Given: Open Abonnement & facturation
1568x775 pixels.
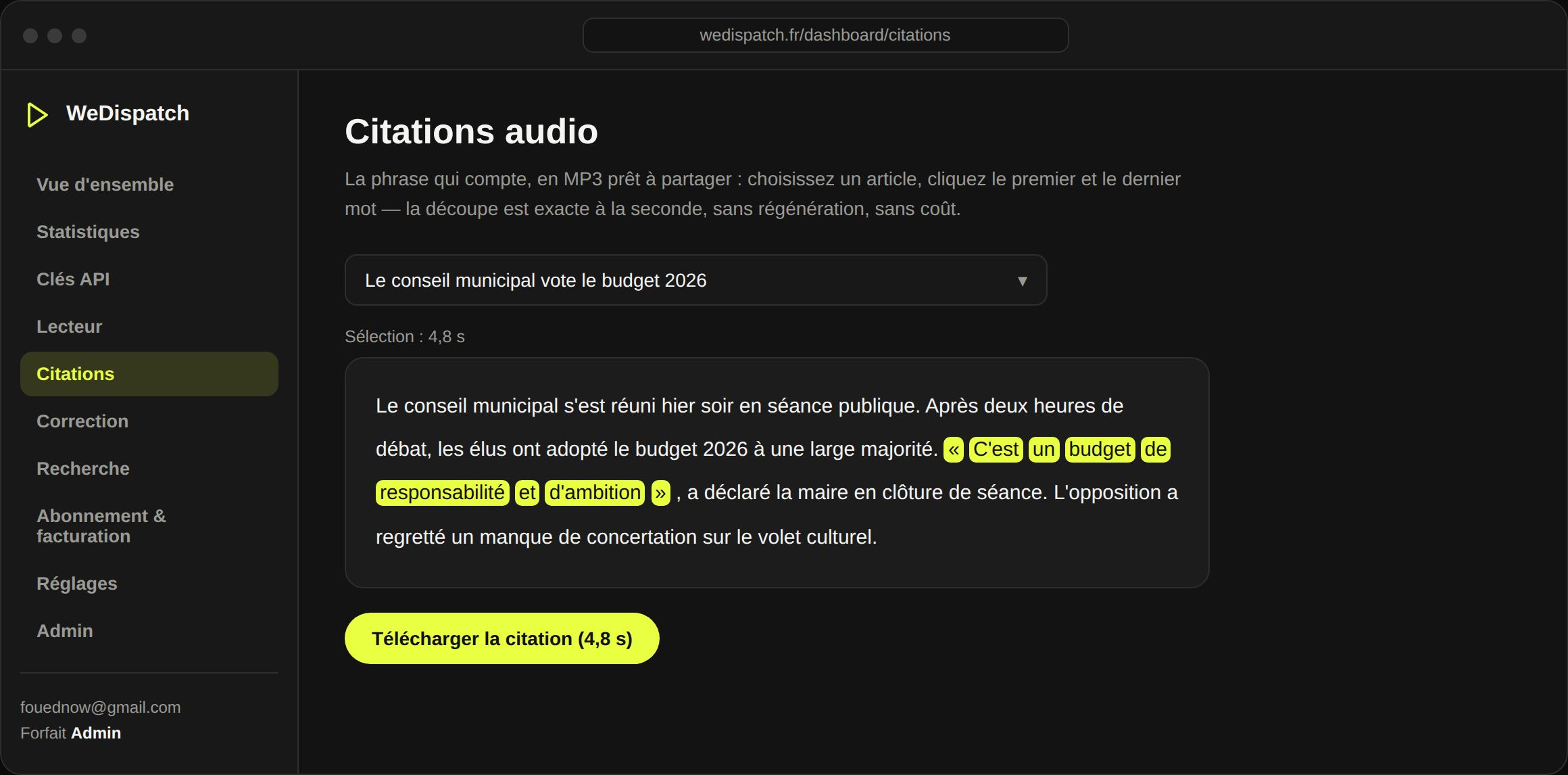Looking at the screenshot, I should pos(149,526).
